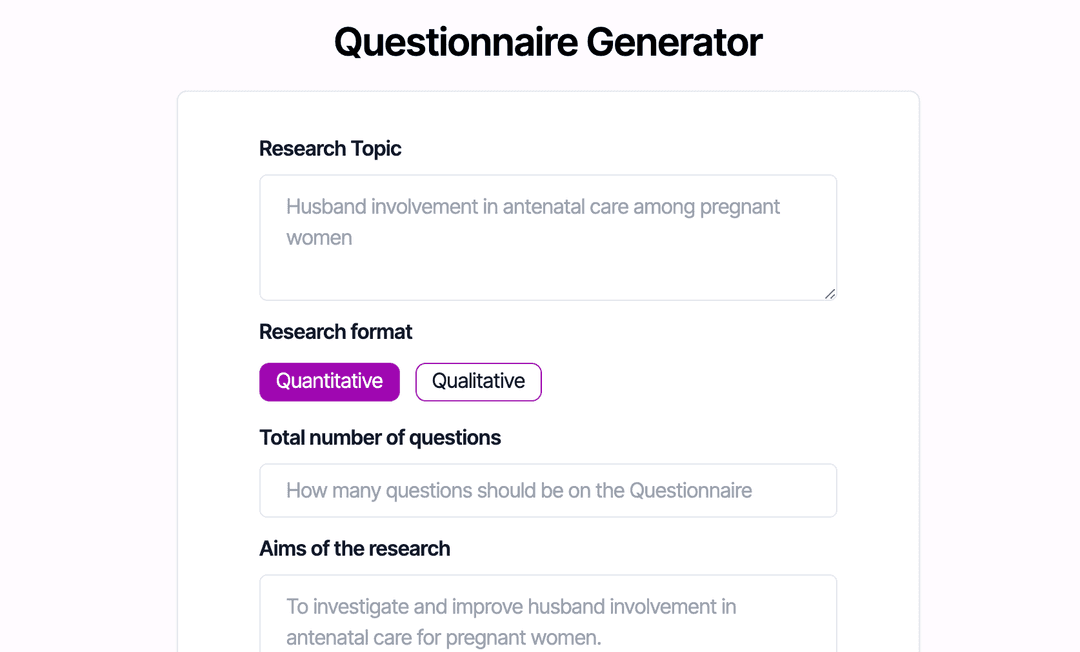Click the total number of questions field
The image size is (1080, 652).
(547, 491)
